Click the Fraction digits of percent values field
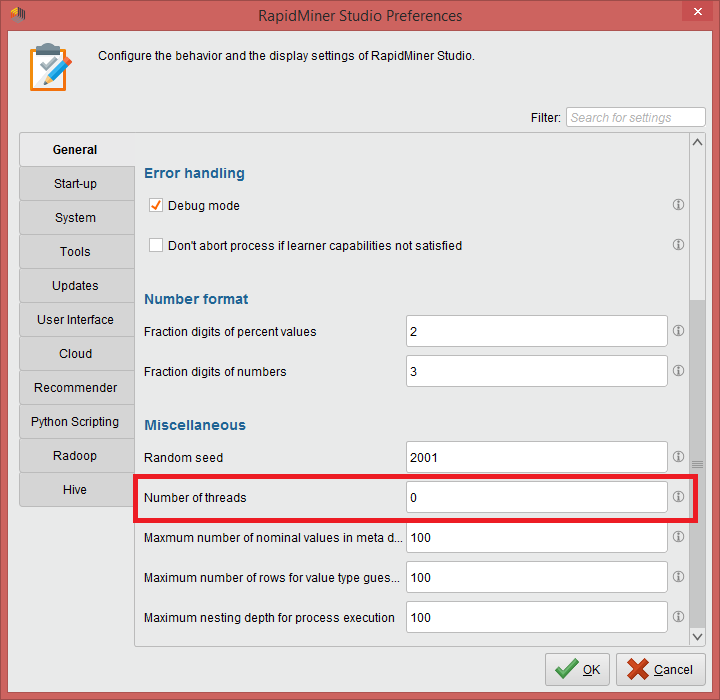Screen dimensions: 720x700 536,331
